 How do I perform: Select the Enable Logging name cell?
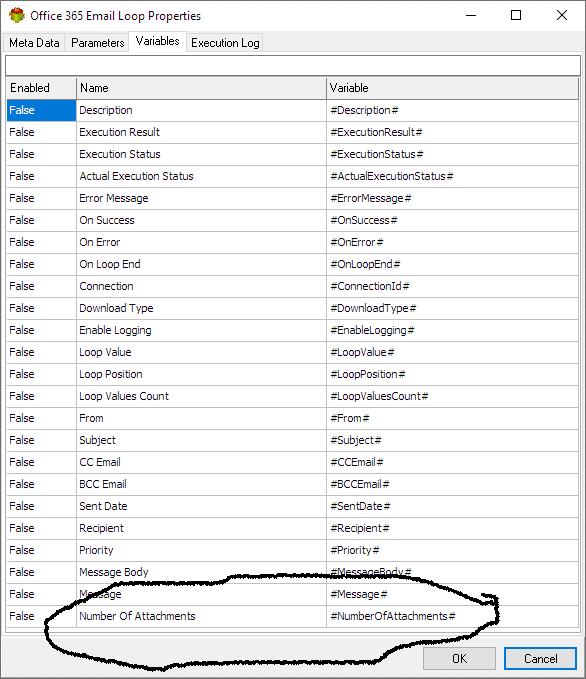click(x=201, y=330)
